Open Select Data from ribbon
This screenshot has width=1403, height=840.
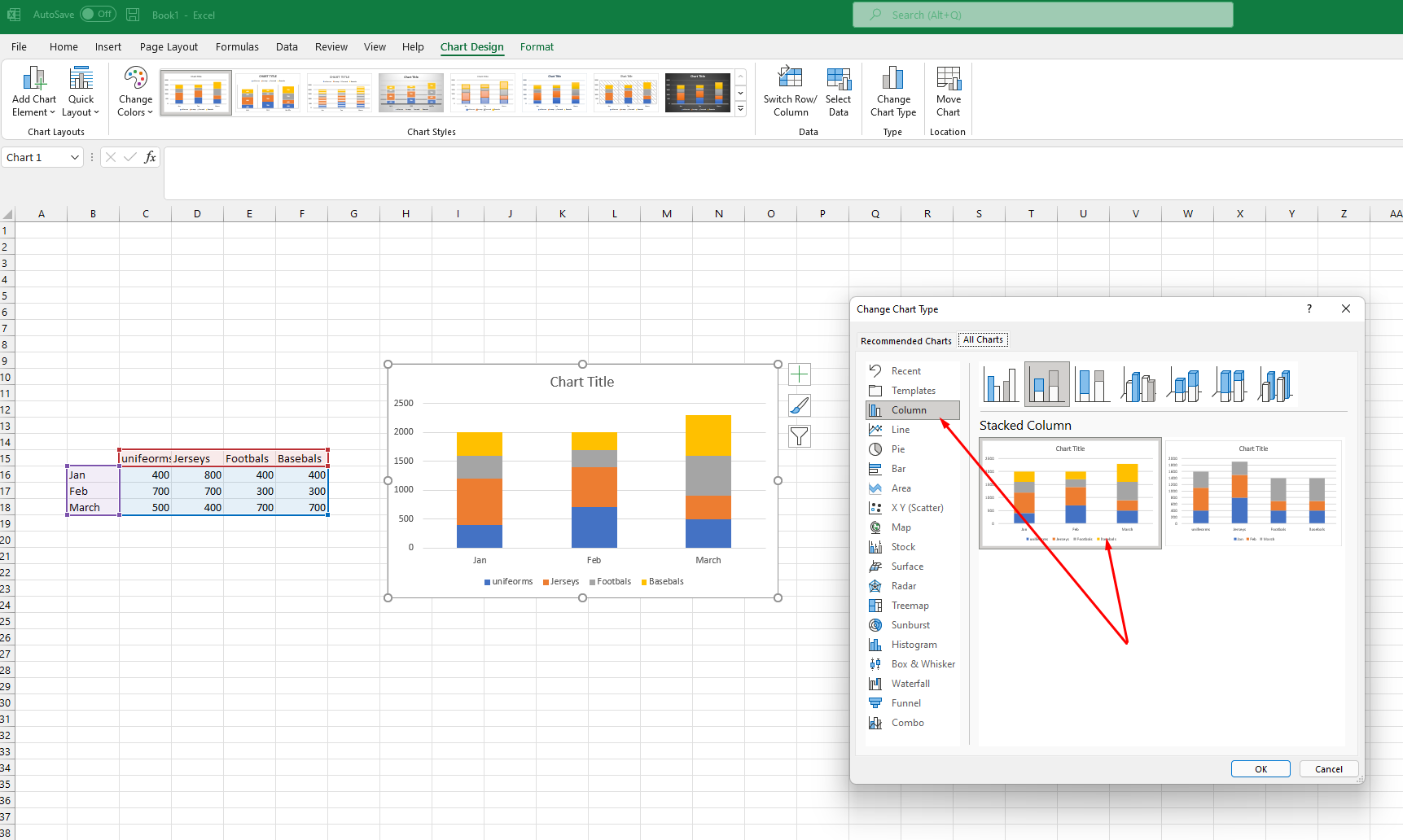point(838,79)
